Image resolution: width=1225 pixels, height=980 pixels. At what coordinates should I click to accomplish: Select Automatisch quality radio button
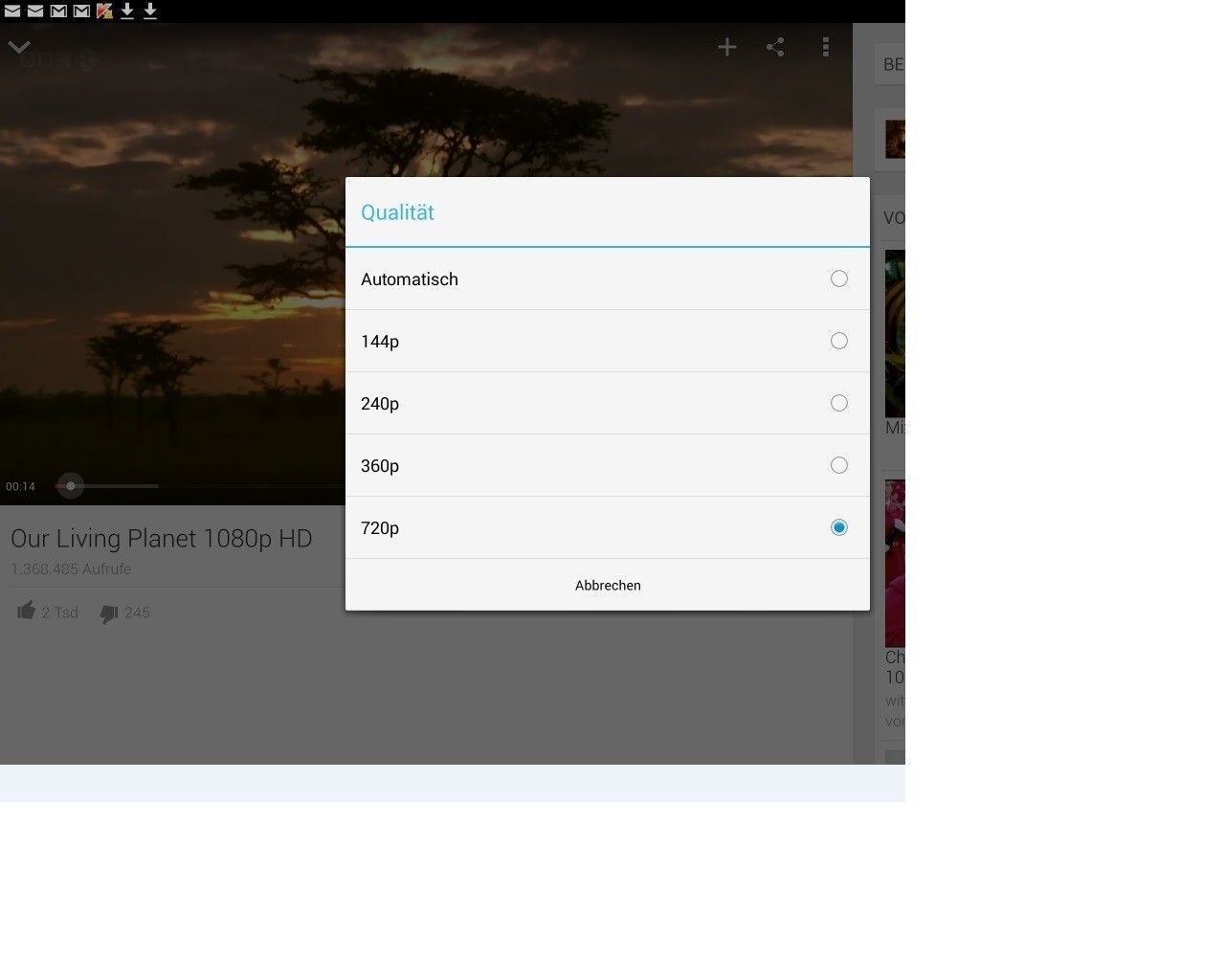(839, 278)
